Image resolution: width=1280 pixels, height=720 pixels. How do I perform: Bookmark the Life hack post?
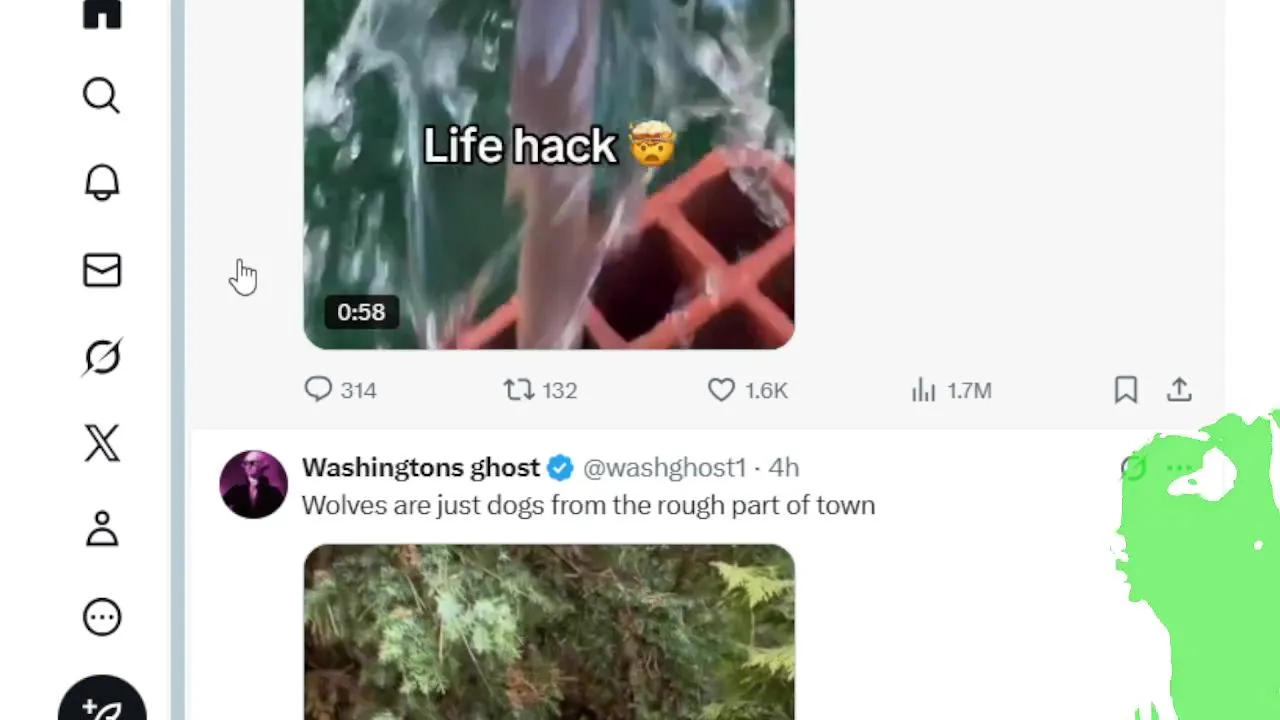[x=1126, y=390]
